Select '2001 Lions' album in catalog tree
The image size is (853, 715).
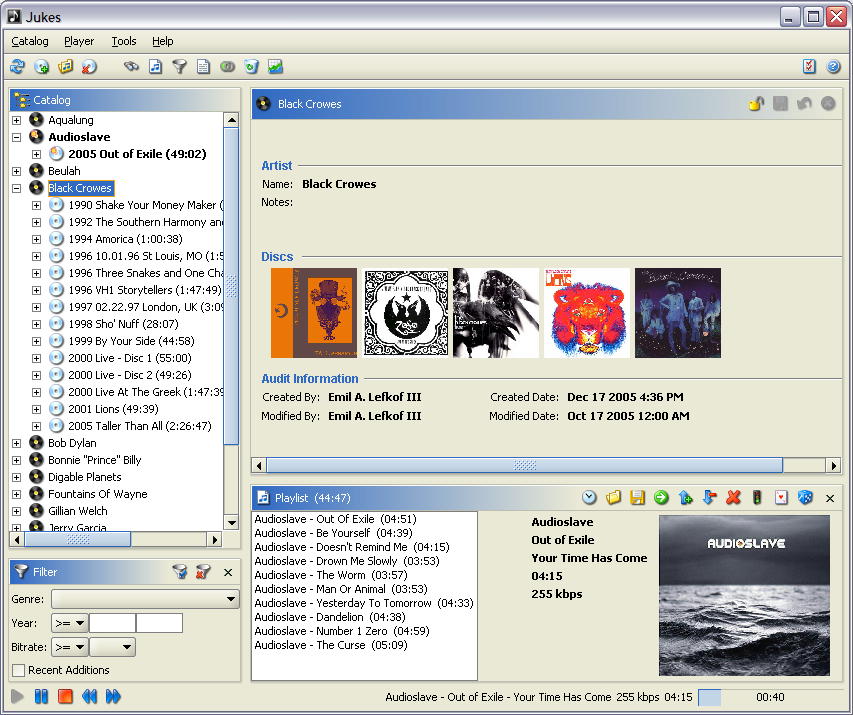pos(108,409)
